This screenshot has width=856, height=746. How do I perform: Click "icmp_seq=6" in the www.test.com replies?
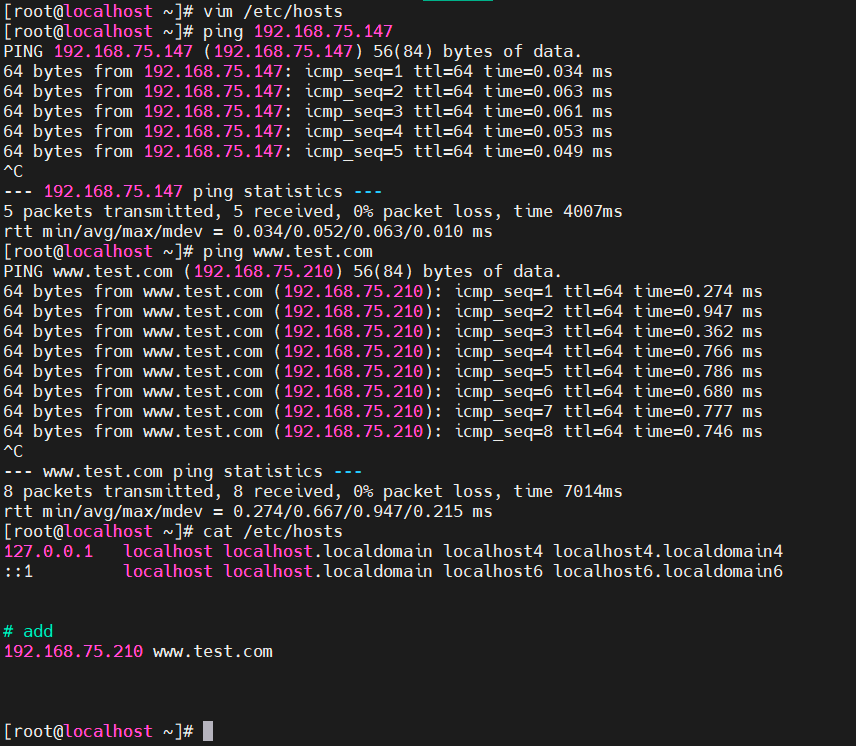(504, 392)
